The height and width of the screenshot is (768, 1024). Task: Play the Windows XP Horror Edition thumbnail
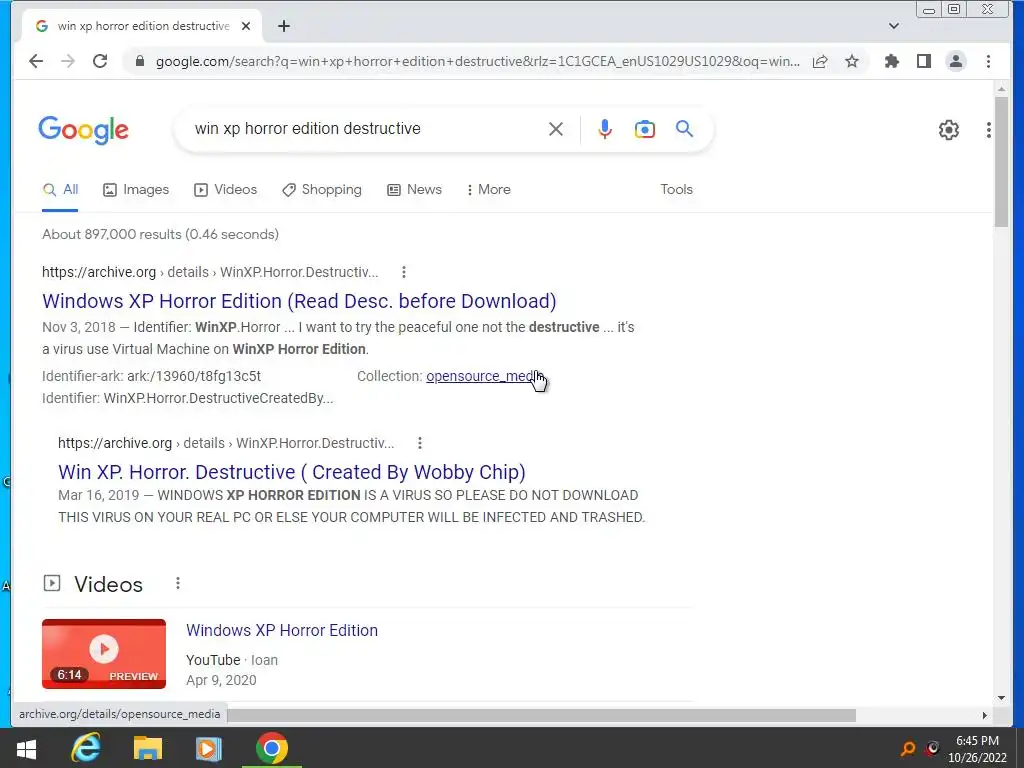click(104, 654)
